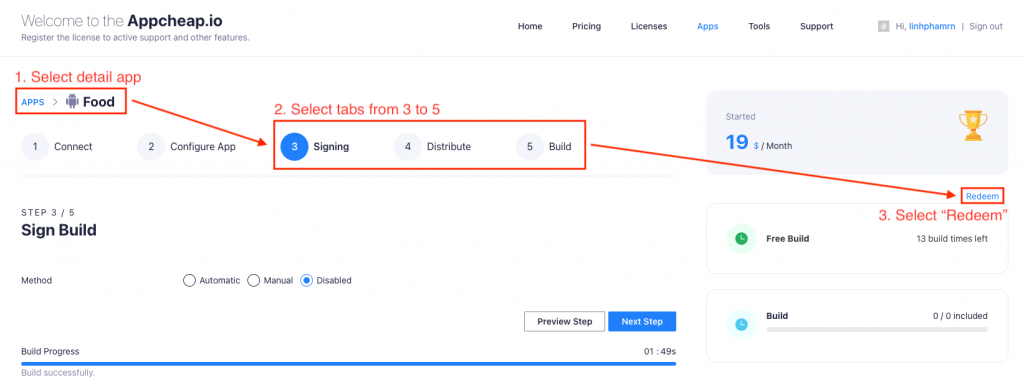Switch to step 2 Configure App
This screenshot has height=385, width=1024.
click(186, 147)
